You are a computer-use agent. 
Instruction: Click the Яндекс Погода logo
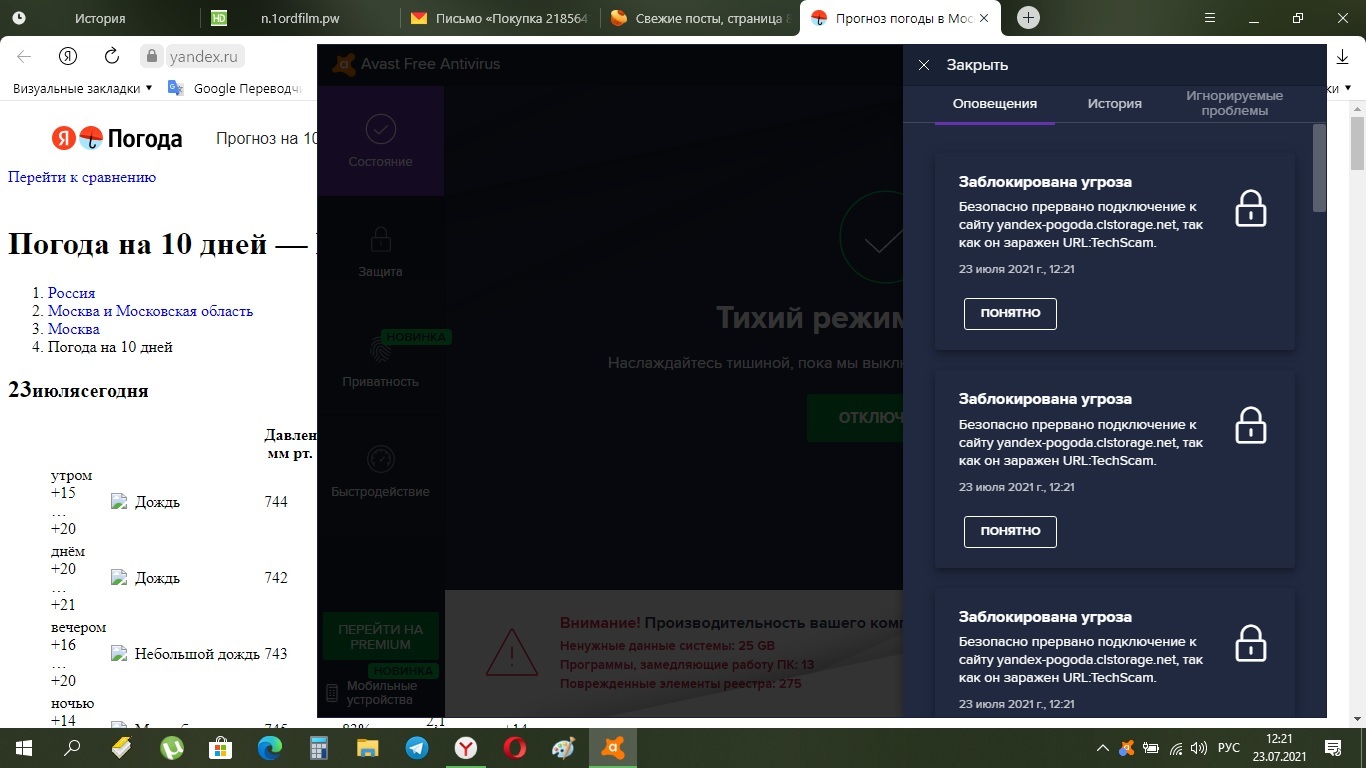pyautogui.click(x=117, y=138)
